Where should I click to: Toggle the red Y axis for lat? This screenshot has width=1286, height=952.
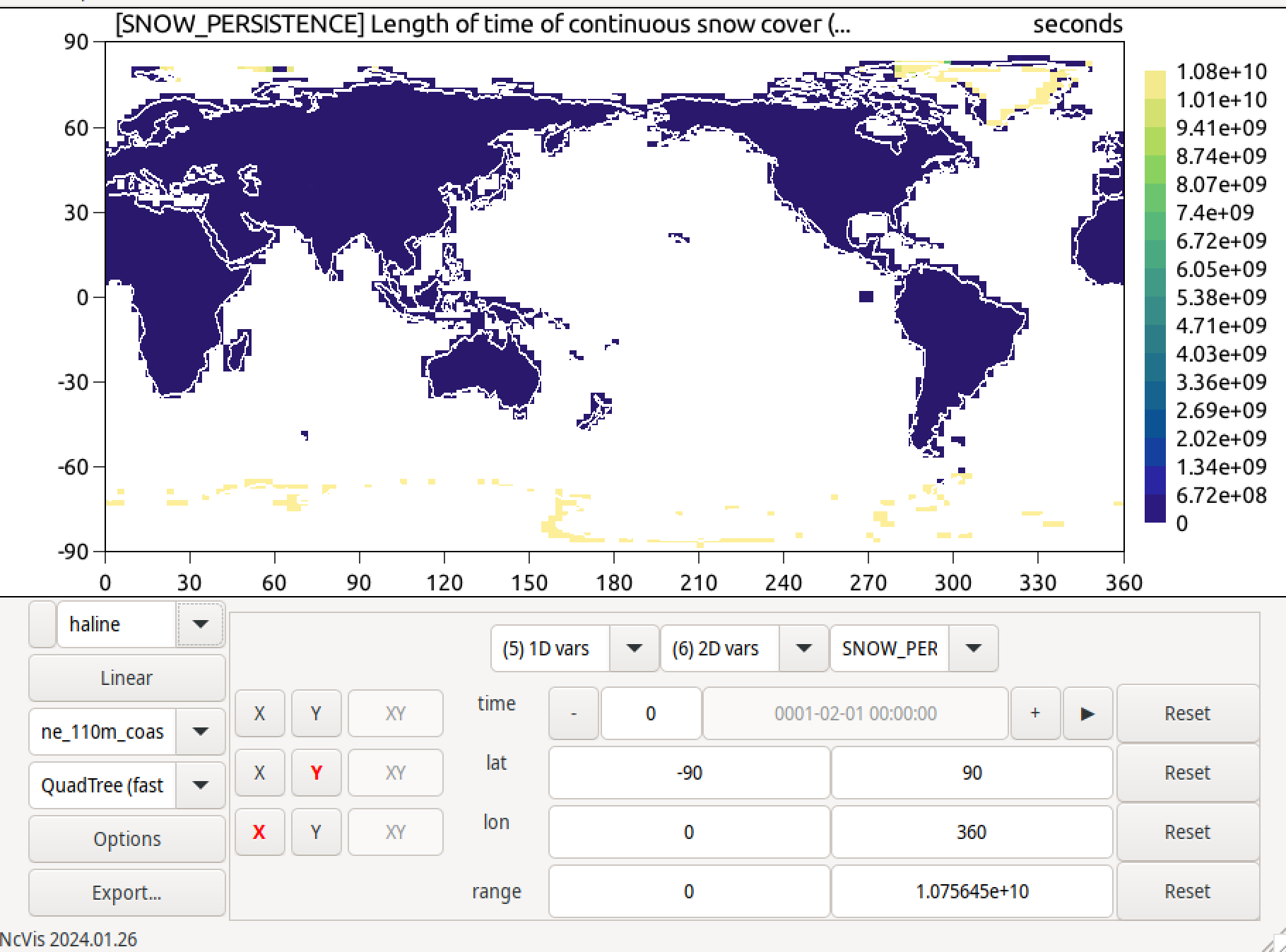(x=316, y=773)
